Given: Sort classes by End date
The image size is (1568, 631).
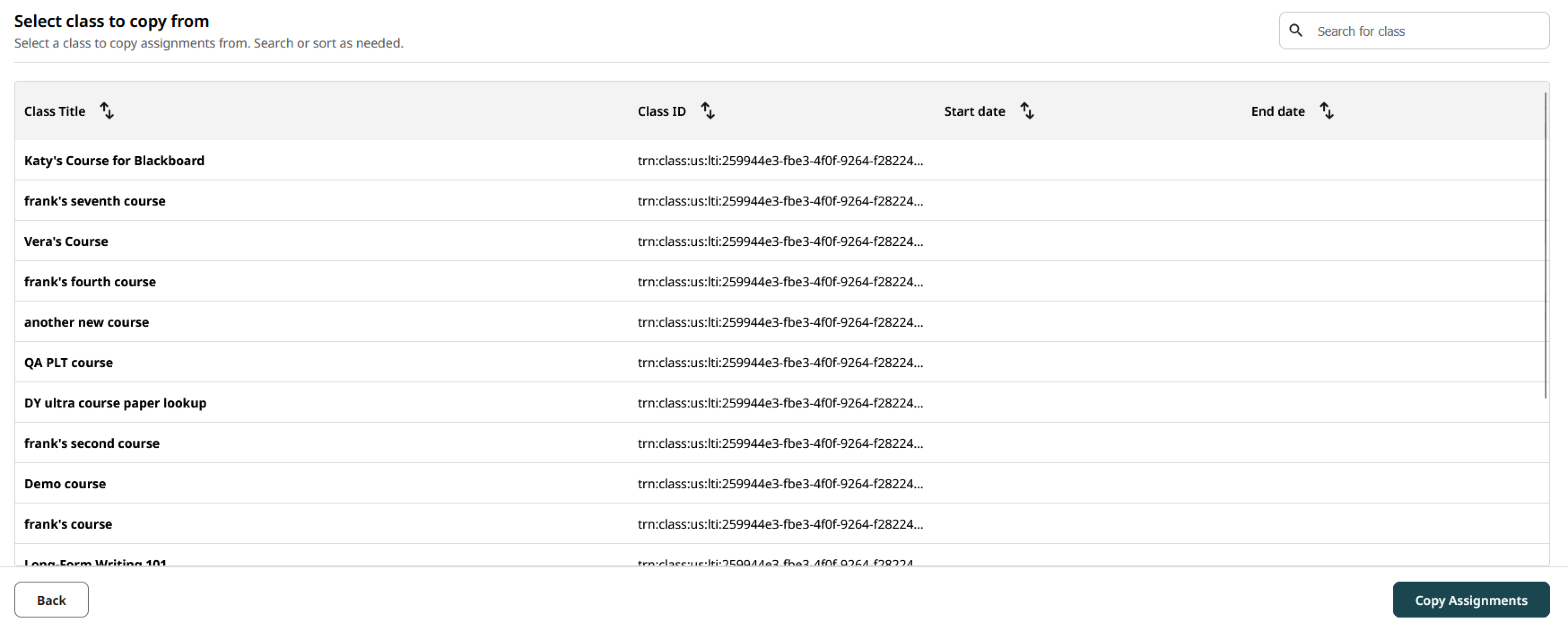Looking at the screenshot, I should (1327, 111).
